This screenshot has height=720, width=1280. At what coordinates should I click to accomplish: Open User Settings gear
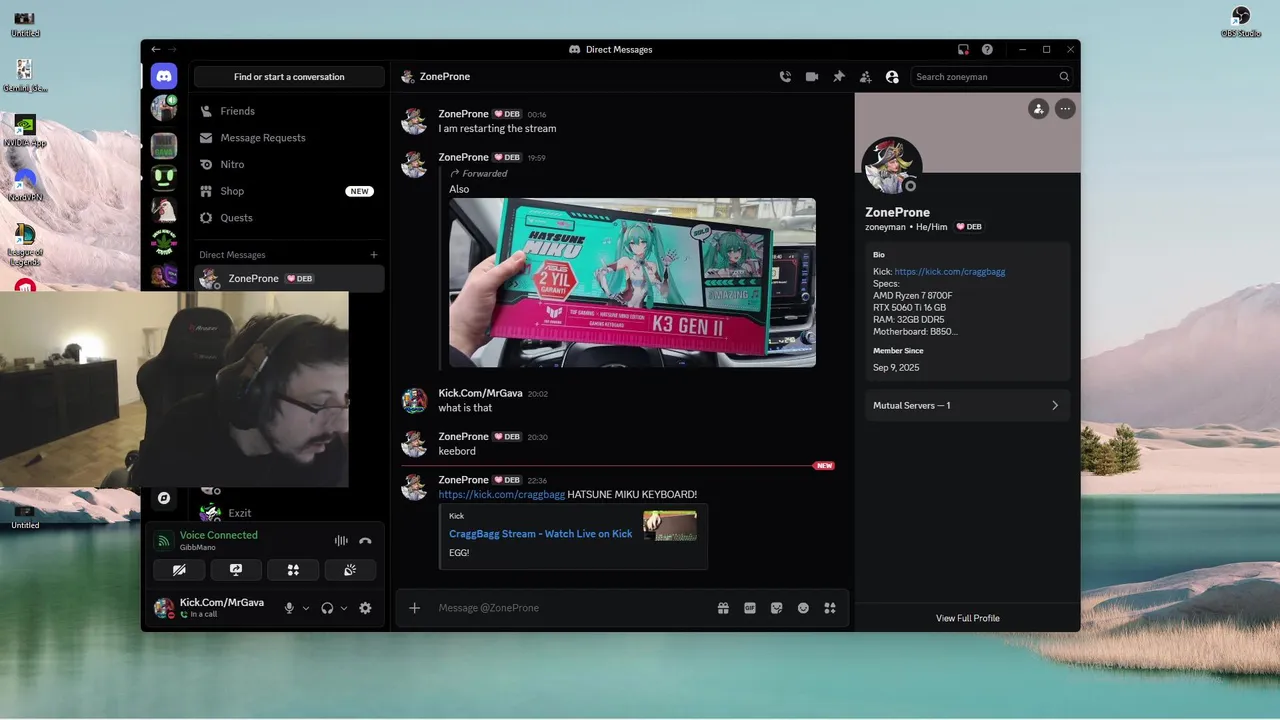tap(365, 608)
